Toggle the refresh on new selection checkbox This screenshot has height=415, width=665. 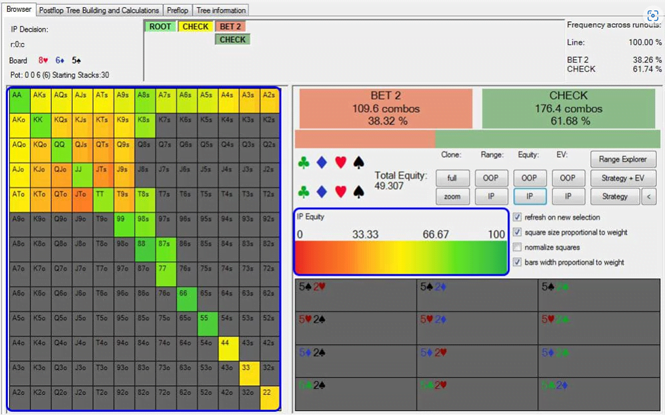(x=516, y=217)
